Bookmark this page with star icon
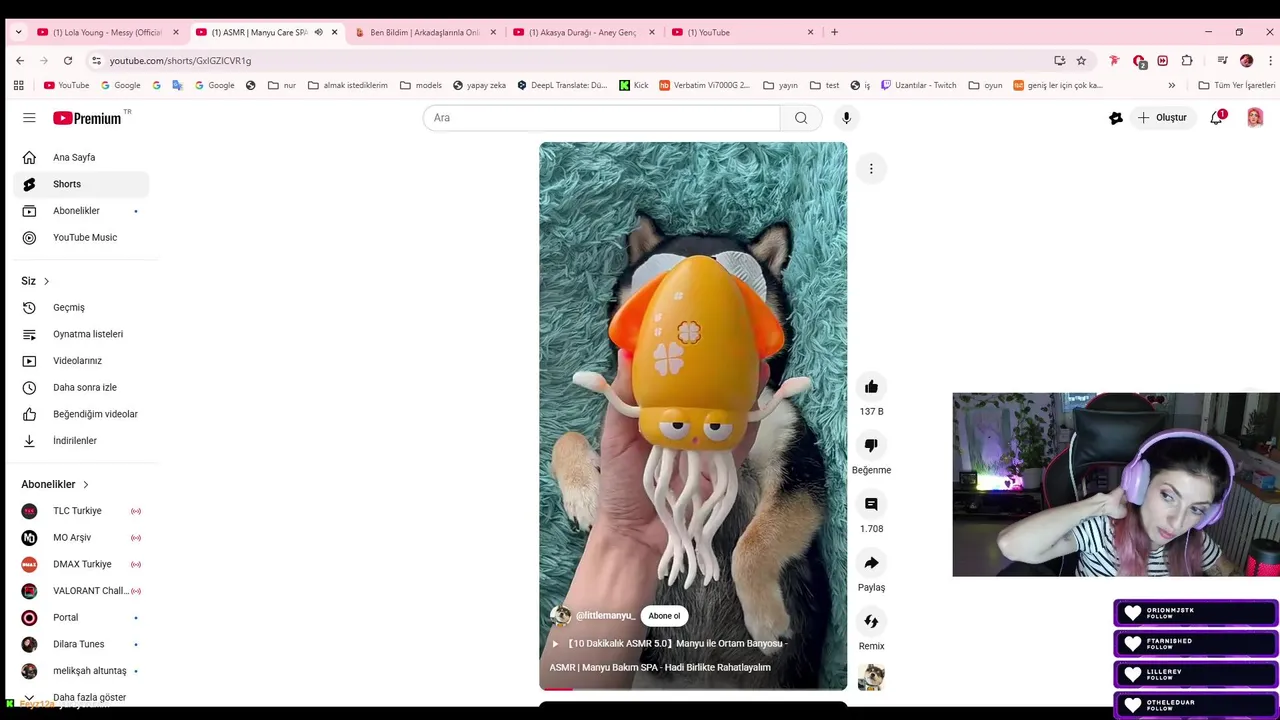 [x=1081, y=61]
